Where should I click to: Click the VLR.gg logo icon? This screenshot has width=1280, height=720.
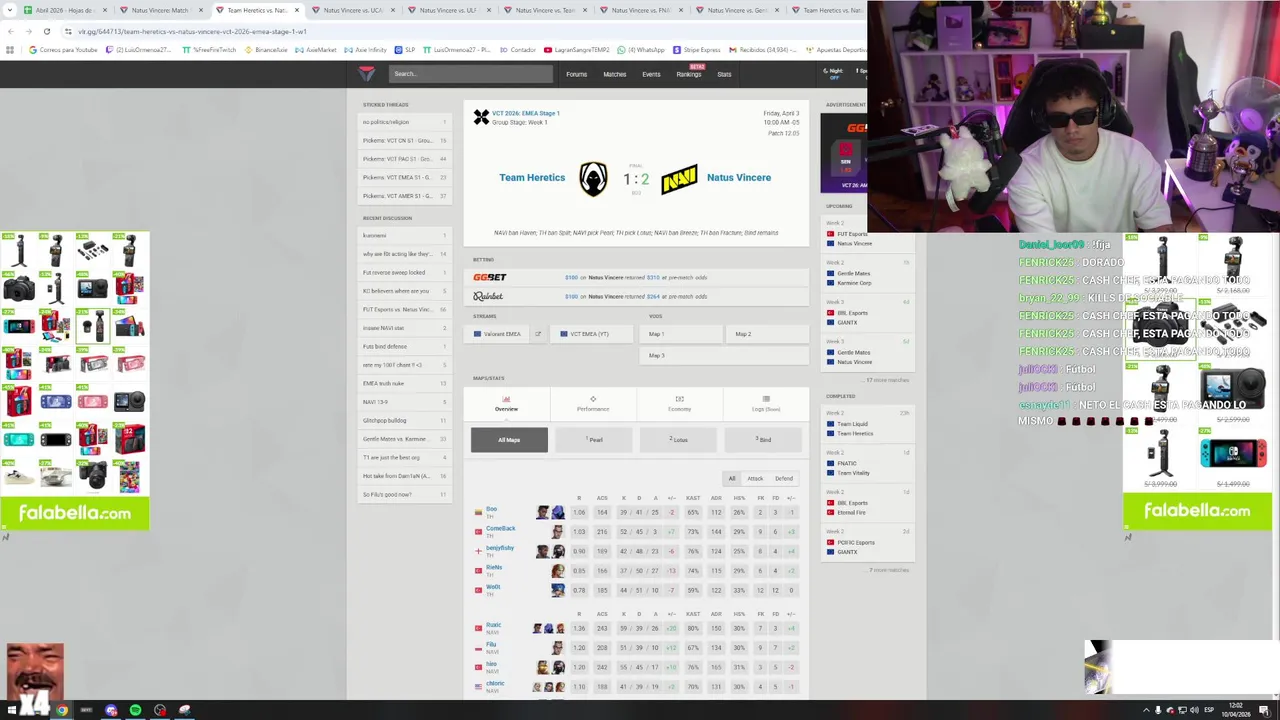click(x=367, y=73)
